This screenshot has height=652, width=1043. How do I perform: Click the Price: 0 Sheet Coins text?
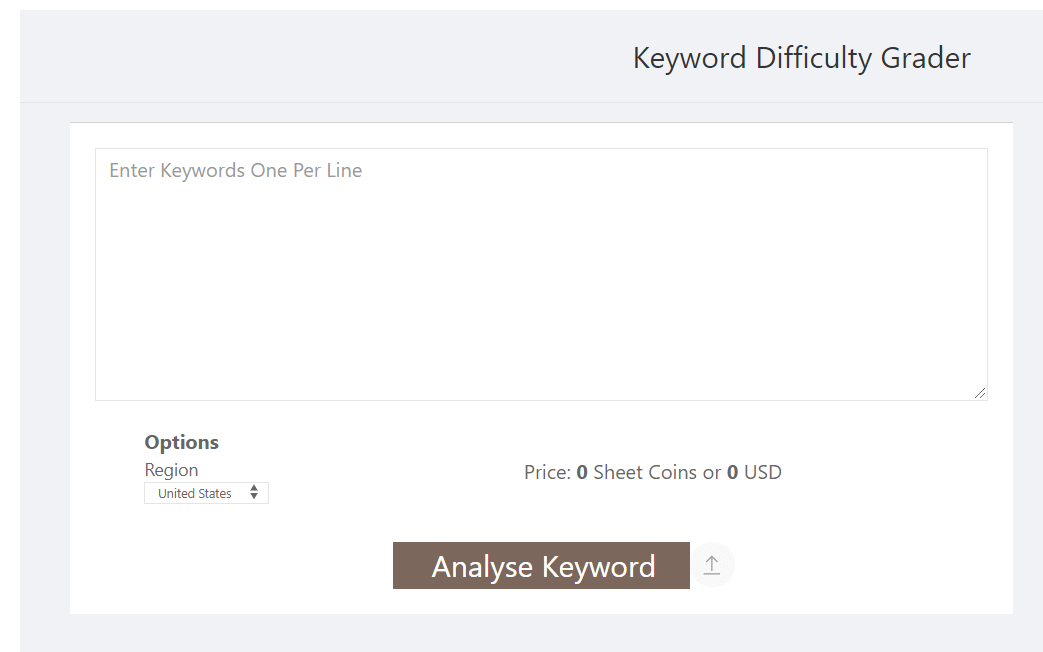[652, 471]
